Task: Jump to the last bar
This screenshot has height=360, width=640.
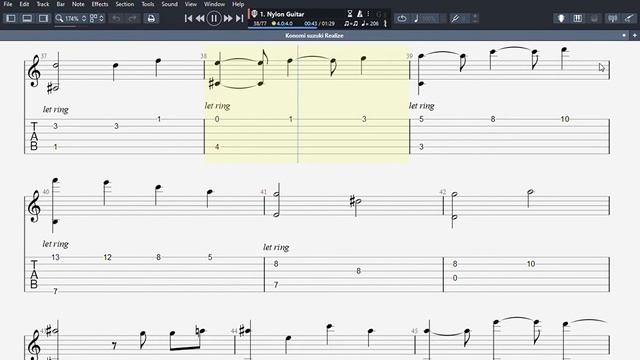Action: click(x=240, y=18)
